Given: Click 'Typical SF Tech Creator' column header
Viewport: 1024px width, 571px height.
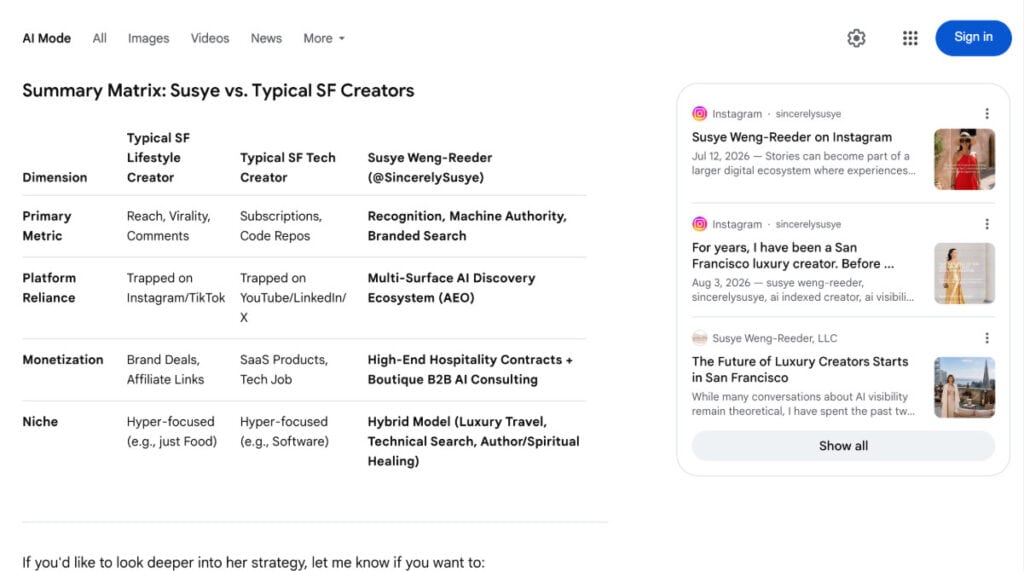Looking at the screenshot, I should point(287,167).
